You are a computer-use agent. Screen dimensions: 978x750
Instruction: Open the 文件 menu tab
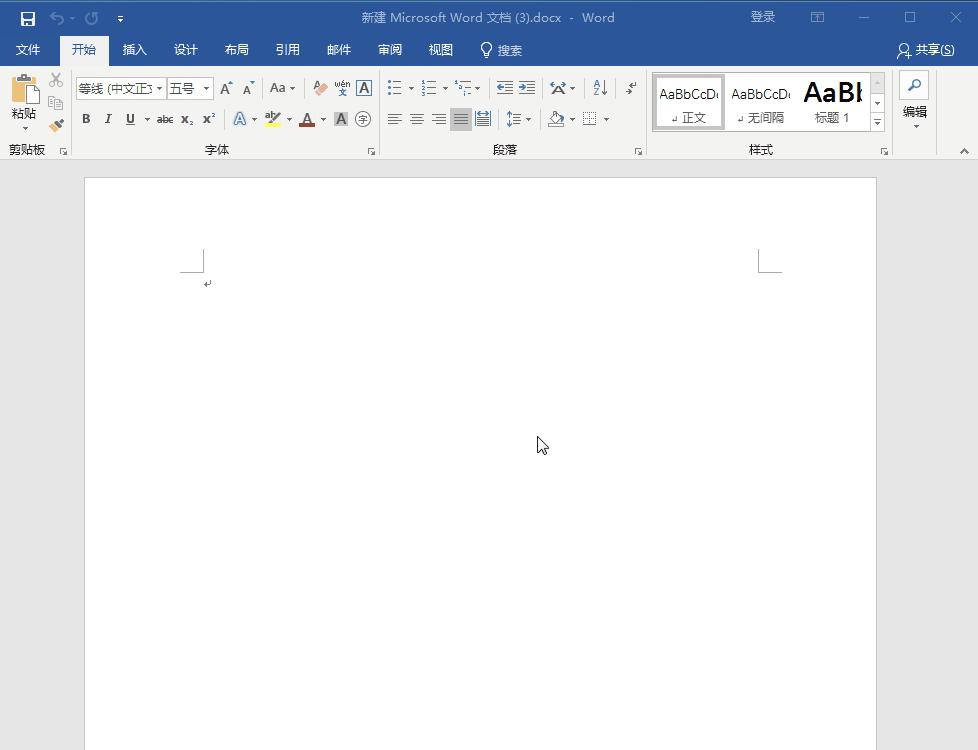[28, 50]
